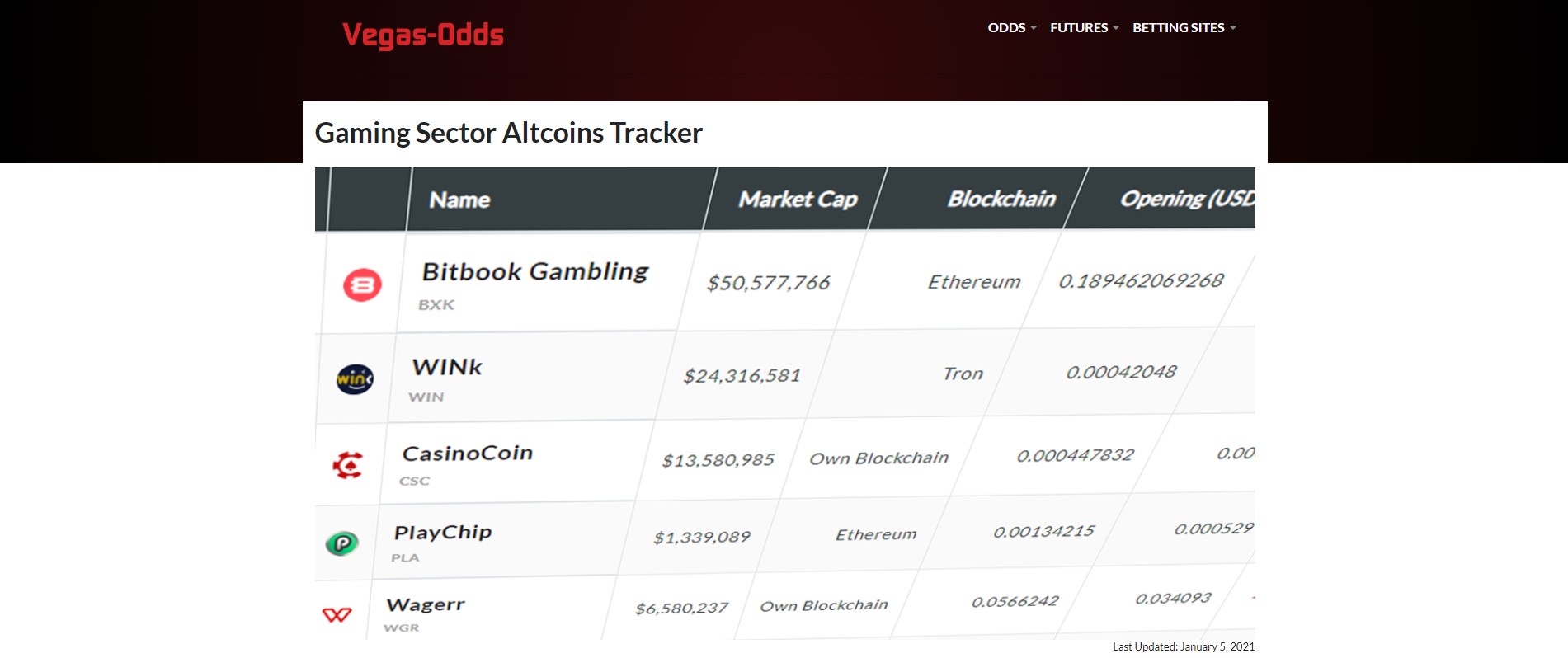
Task: Expand the BETTING SITES dropdown menu
Action: (x=1184, y=27)
